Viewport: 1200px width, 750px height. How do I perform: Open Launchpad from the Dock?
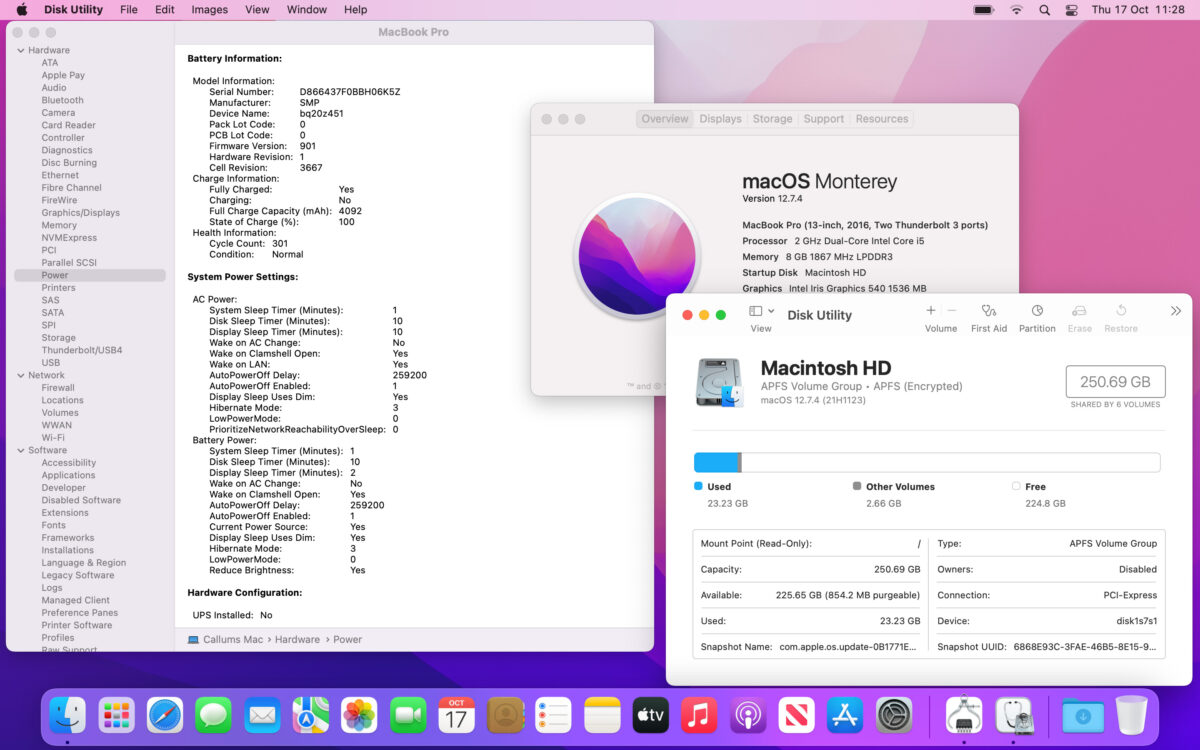coord(117,715)
